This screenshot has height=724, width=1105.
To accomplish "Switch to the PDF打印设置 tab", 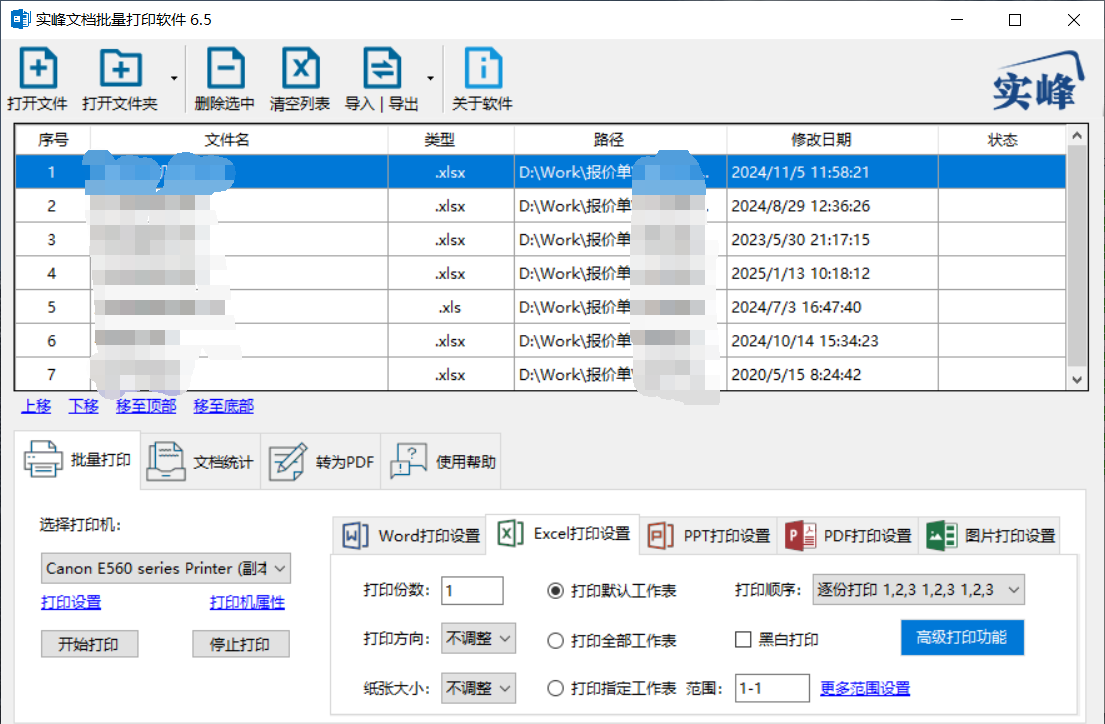I will 848,536.
